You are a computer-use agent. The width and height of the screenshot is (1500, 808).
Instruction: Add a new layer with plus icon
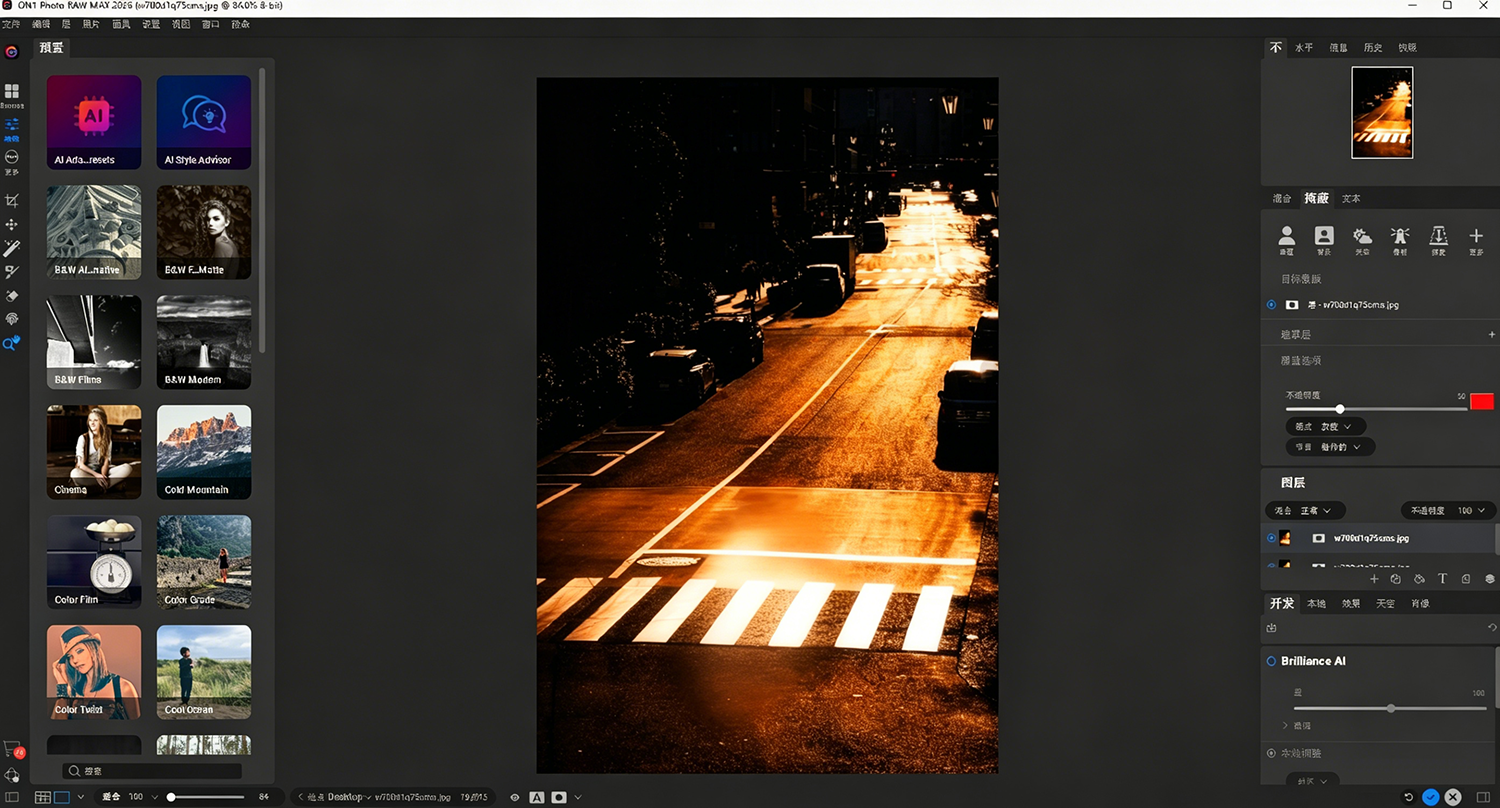[x=1374, y=579]
